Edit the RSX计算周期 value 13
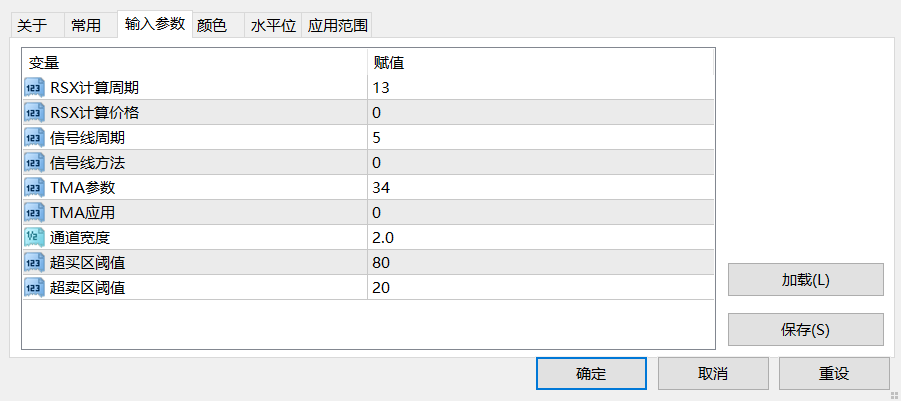Viewport: 901px width, 401px height. pyautogui.click(x=541, y=88)
